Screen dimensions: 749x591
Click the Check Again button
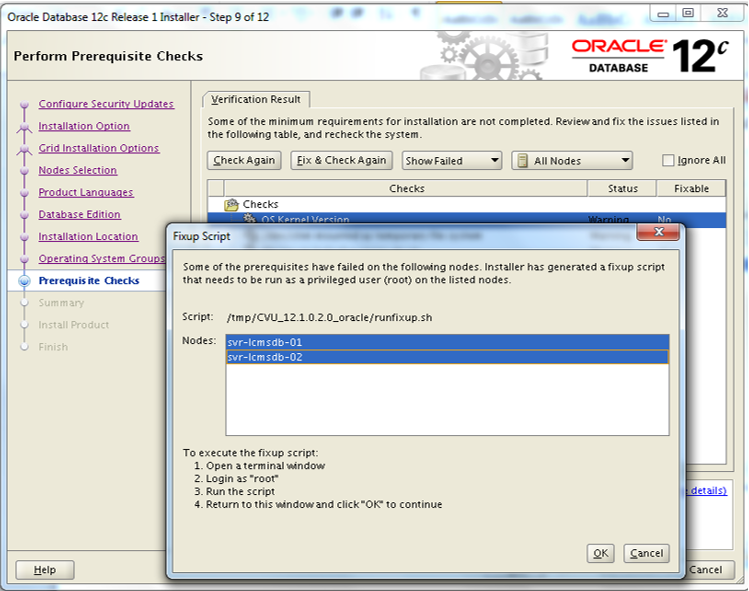(244, 160)
